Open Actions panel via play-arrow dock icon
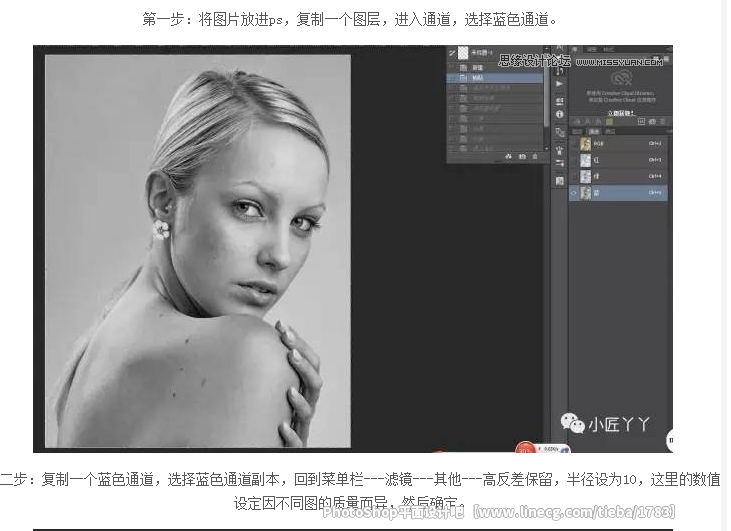Image resolution: width=731 pixels, height=531 pixels. pos(559,84)
